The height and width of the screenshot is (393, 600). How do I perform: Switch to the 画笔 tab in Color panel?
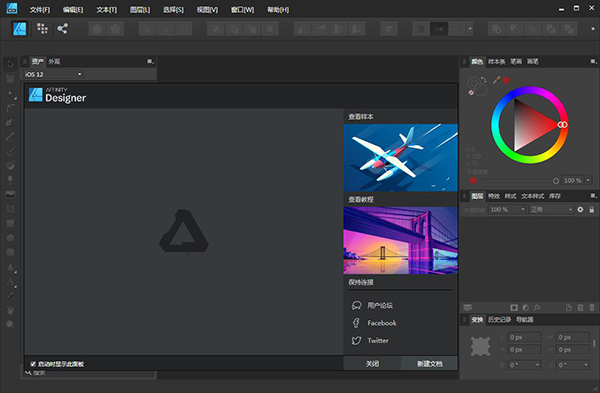[533, 61]
